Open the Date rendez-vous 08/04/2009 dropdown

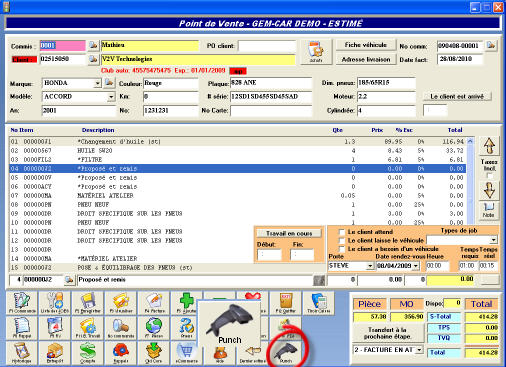tap(416, 266)
